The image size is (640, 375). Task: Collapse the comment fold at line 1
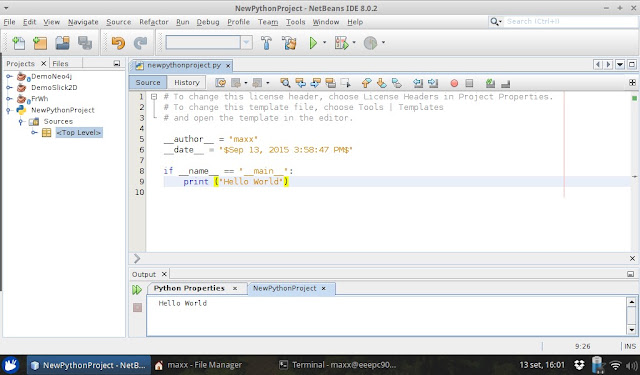[x=154, y=97]
